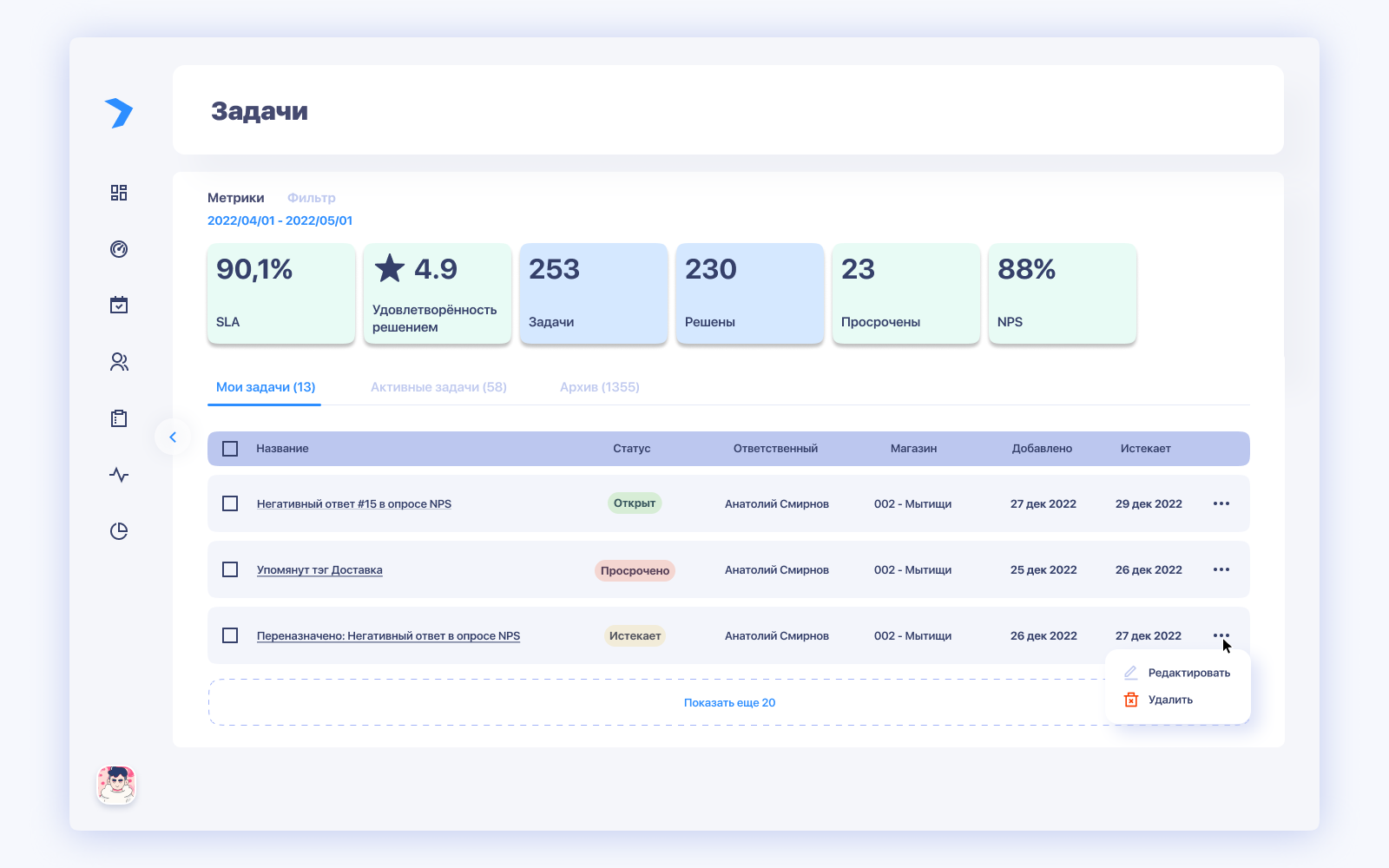Click the speedometer gauge sidebar icon
1389x868 pixels.
(119, 249)
